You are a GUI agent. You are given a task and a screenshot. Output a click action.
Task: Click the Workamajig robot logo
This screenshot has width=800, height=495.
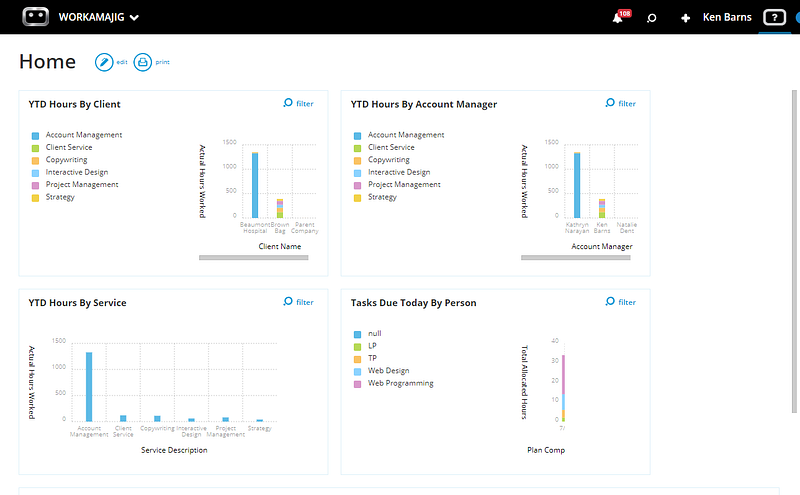tap(36, 17)
